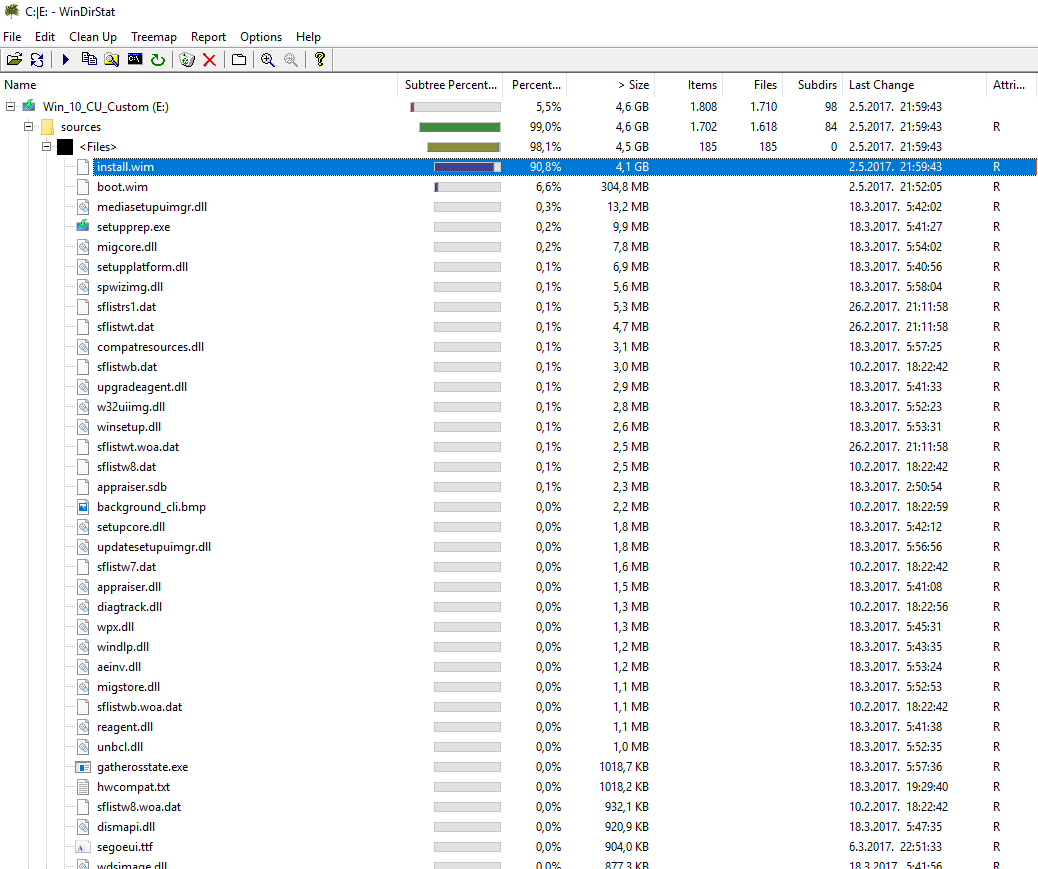The image size is (1038, 869).
Task: Collapse the sources folder node
Action: [x=28, y=126]
